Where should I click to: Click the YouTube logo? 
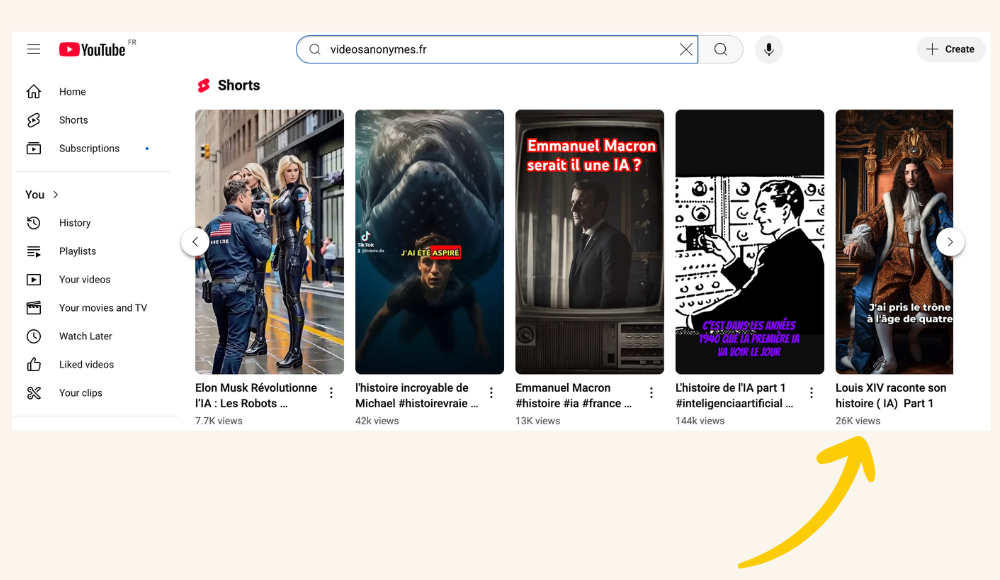coord(92,49)
